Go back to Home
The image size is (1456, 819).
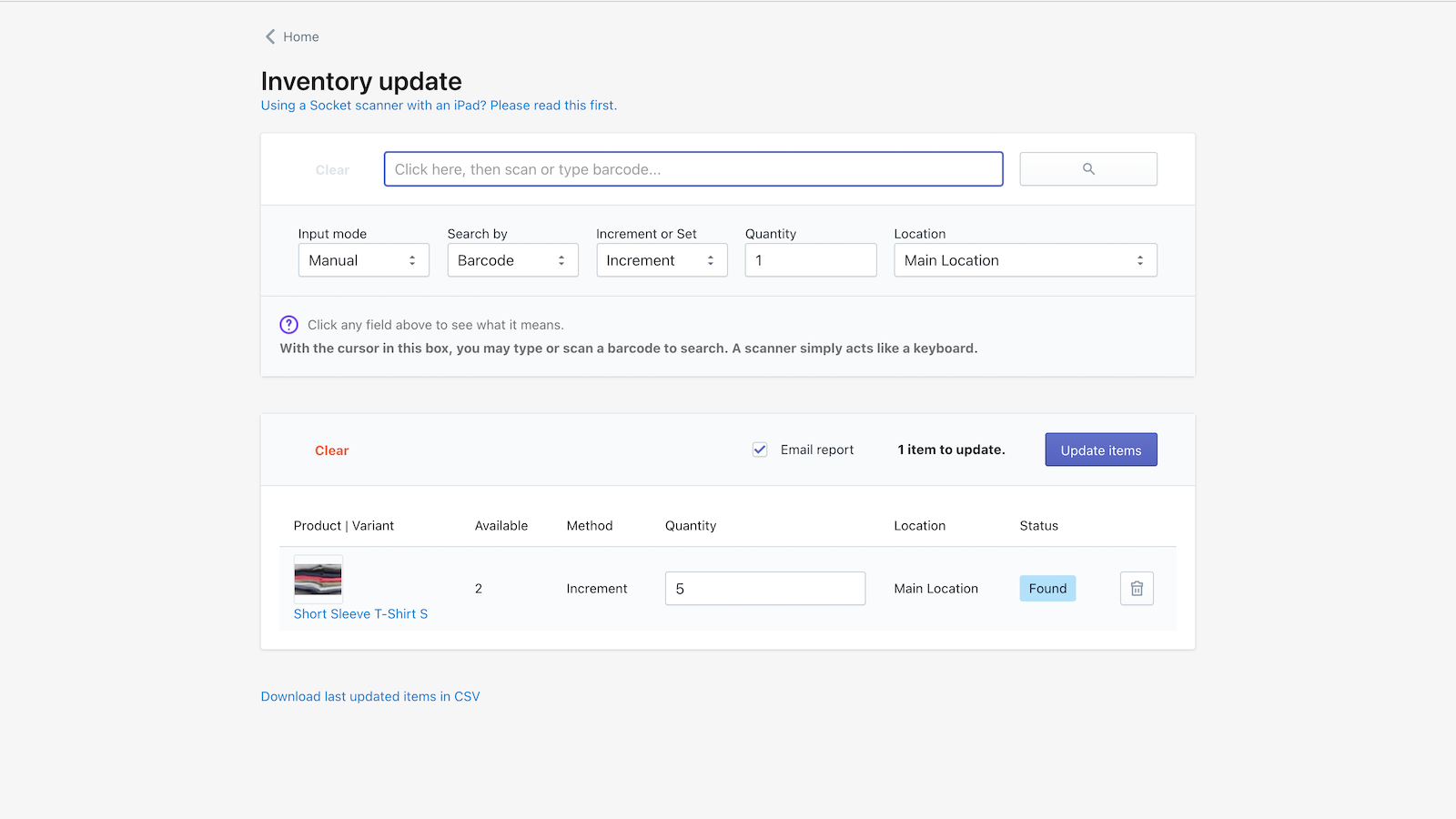pyautogui.click(x=300, y=36)
